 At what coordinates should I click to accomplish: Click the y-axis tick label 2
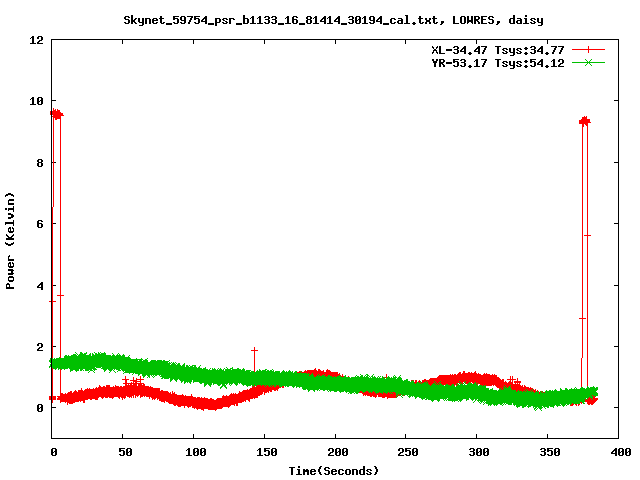point(40,347)
